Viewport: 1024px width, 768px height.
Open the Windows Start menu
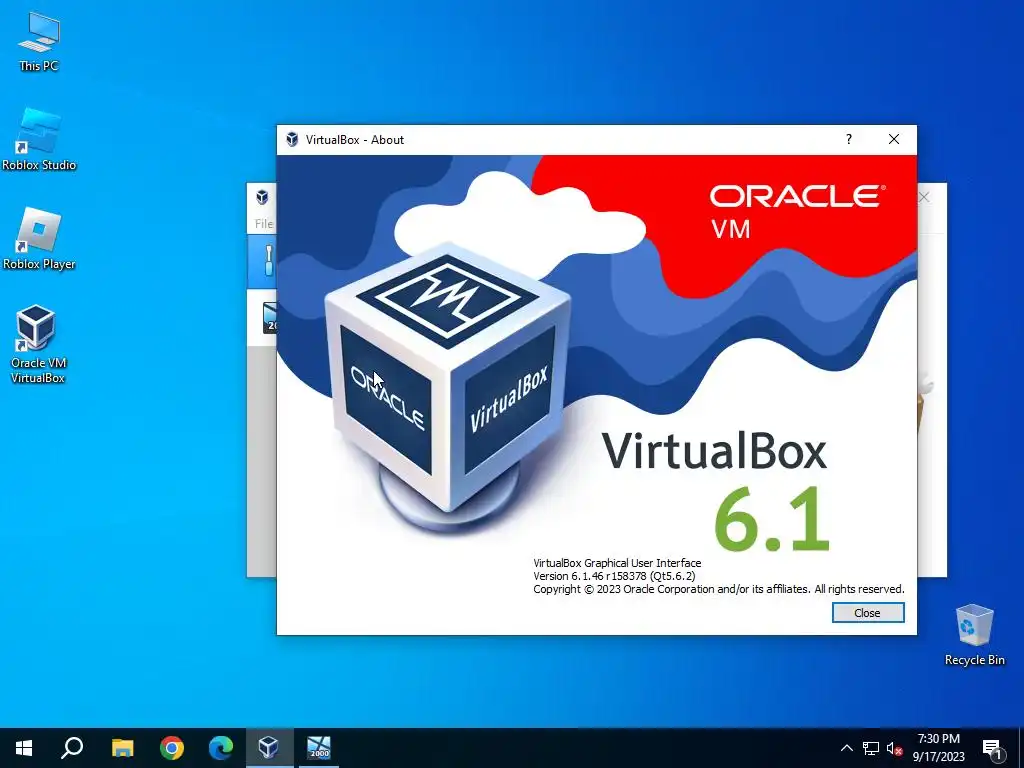pos(24,748)
